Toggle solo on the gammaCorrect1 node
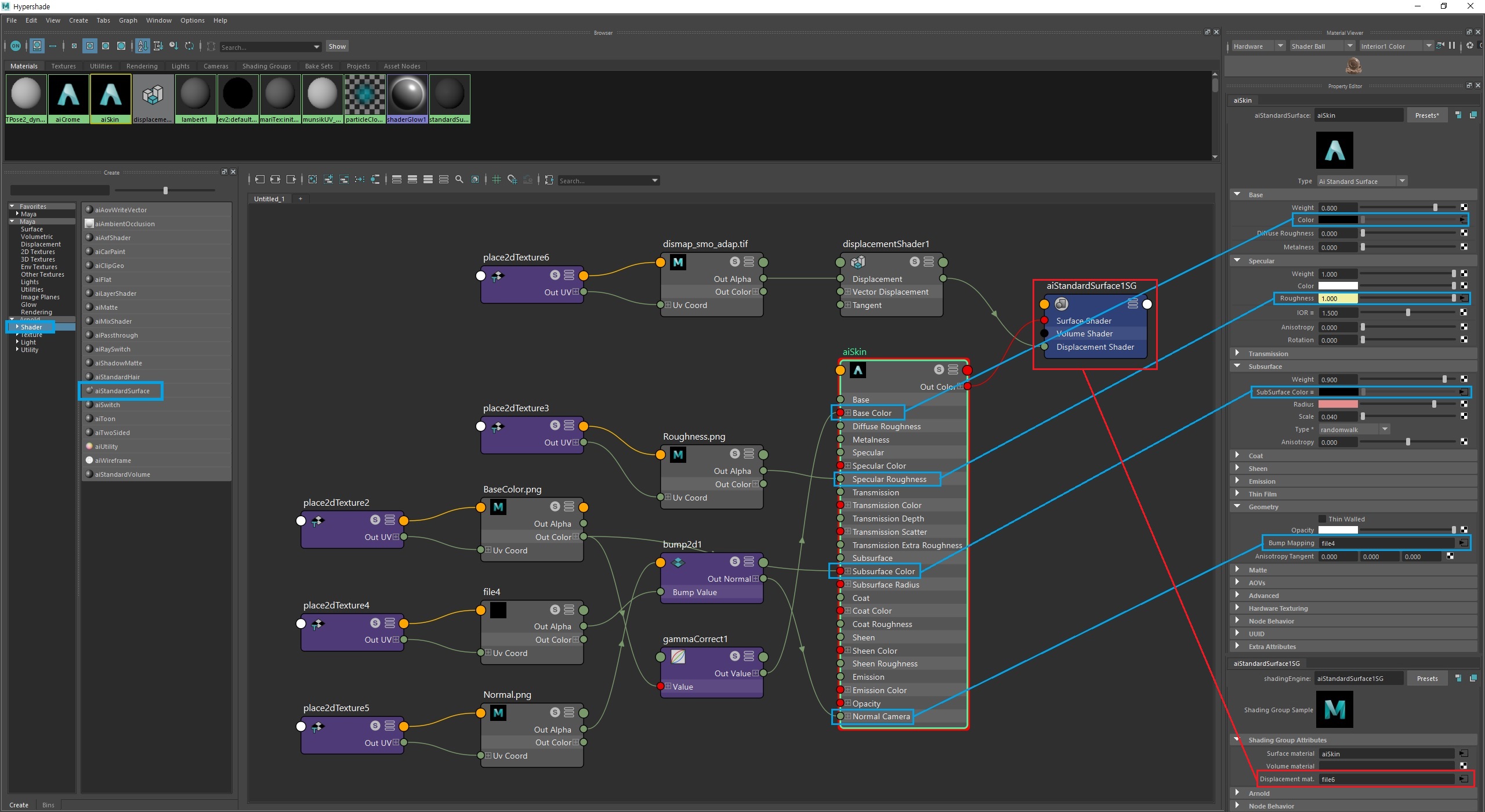1485x812 pixels. (735, 656)
